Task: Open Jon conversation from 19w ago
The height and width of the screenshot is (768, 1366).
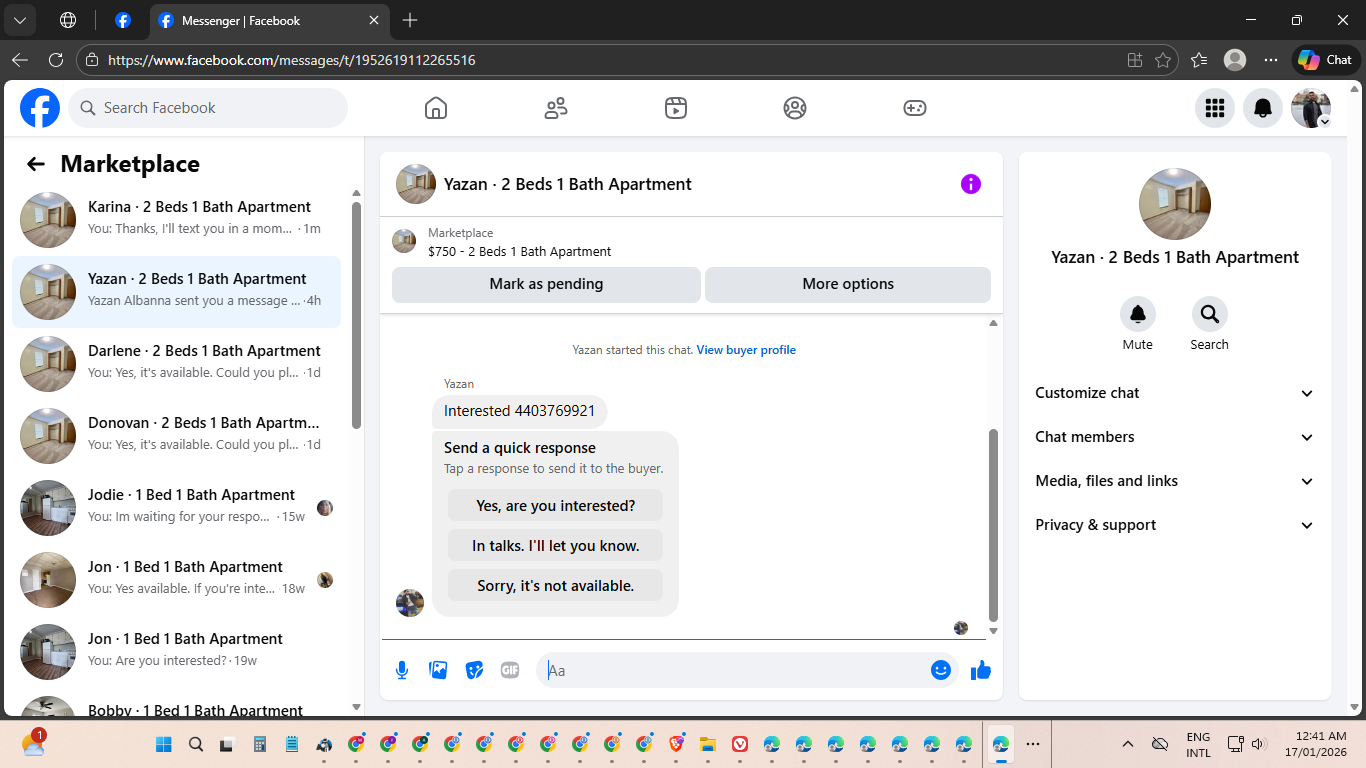Action: 176,652
